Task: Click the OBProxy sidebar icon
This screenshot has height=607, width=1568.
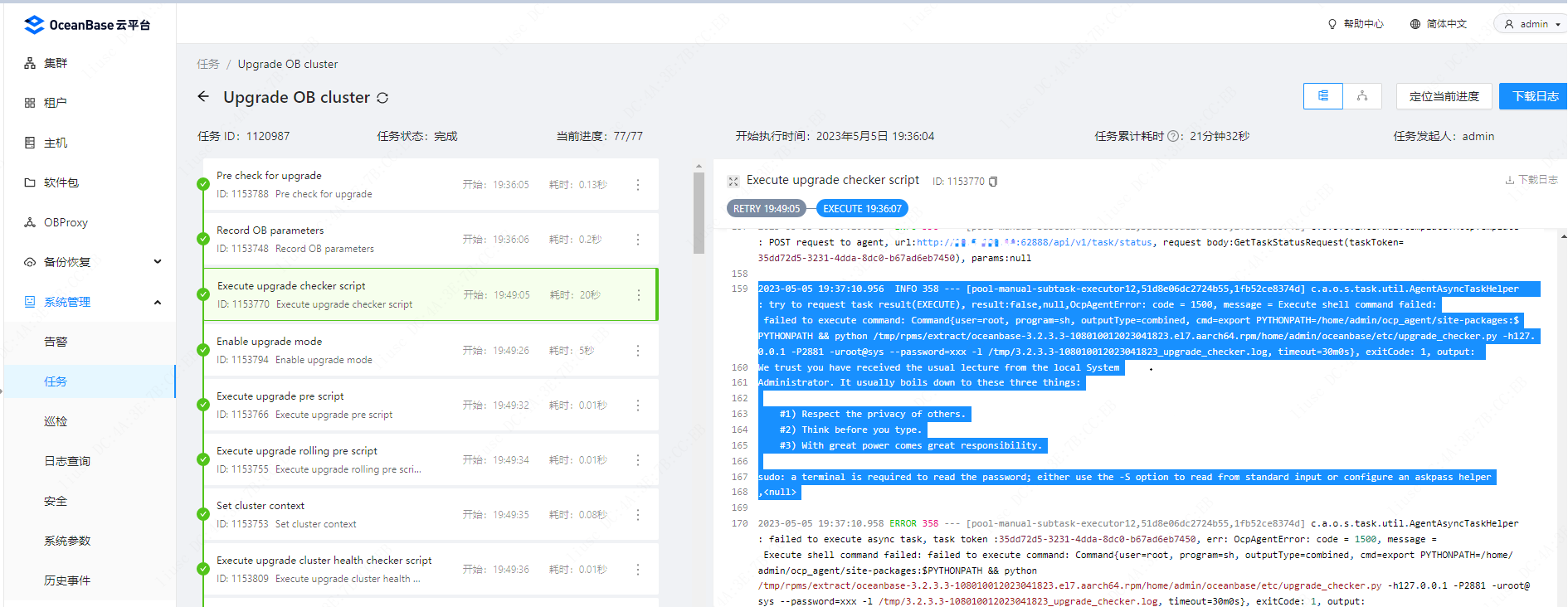Action: (x=30, y=222)
